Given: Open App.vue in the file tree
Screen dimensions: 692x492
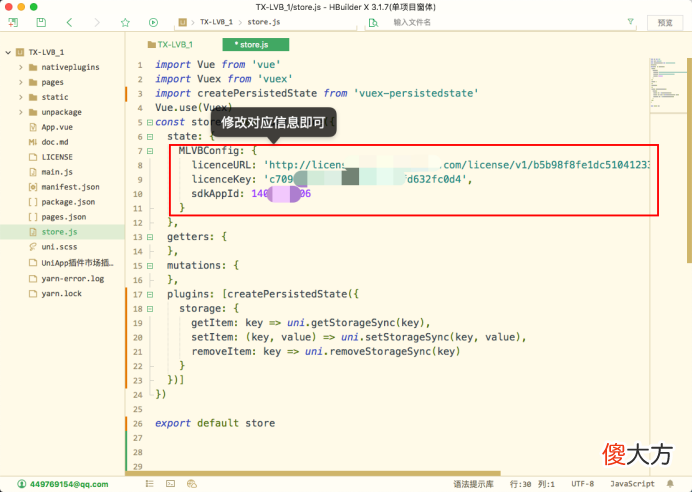Looking at the screenshot, I should [57, 127].
